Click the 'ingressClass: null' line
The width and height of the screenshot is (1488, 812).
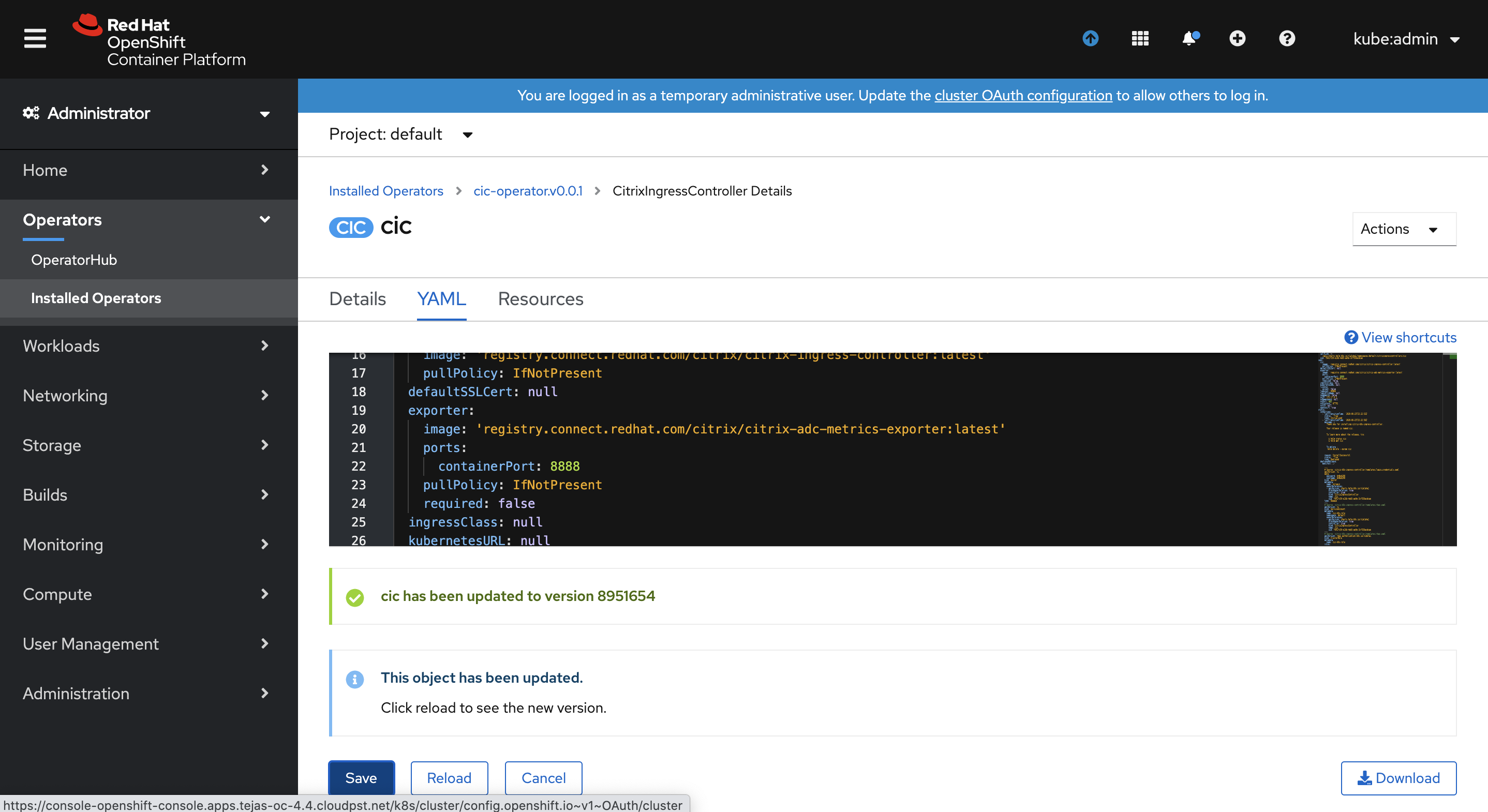[x=475, y=522]
